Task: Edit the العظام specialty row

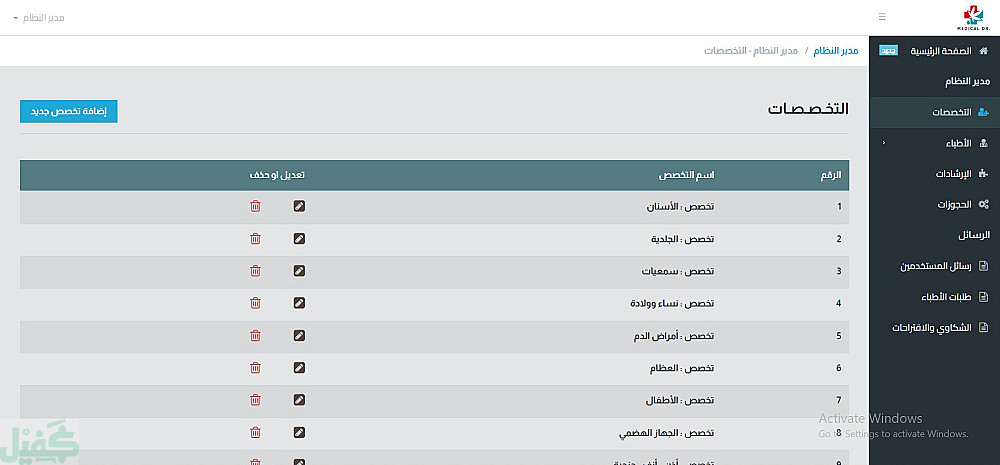Action: (299, 367)
